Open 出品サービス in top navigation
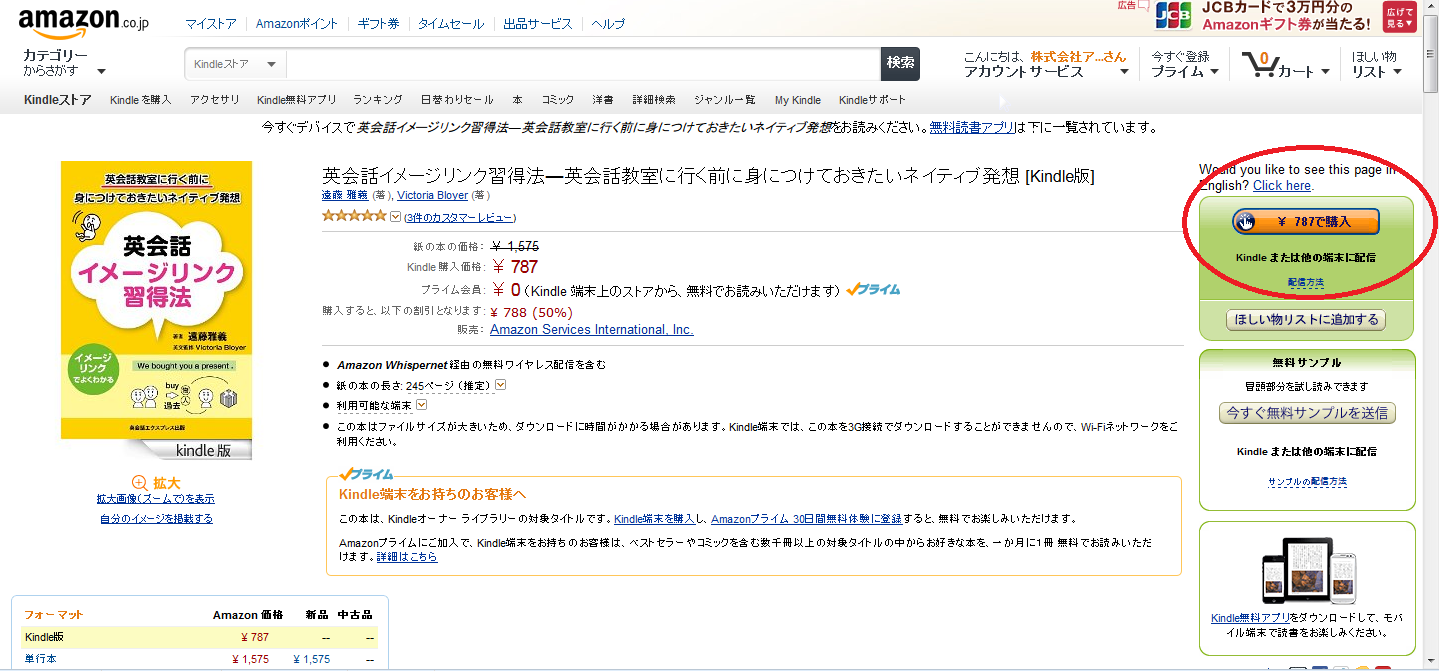 pos(538,24)
